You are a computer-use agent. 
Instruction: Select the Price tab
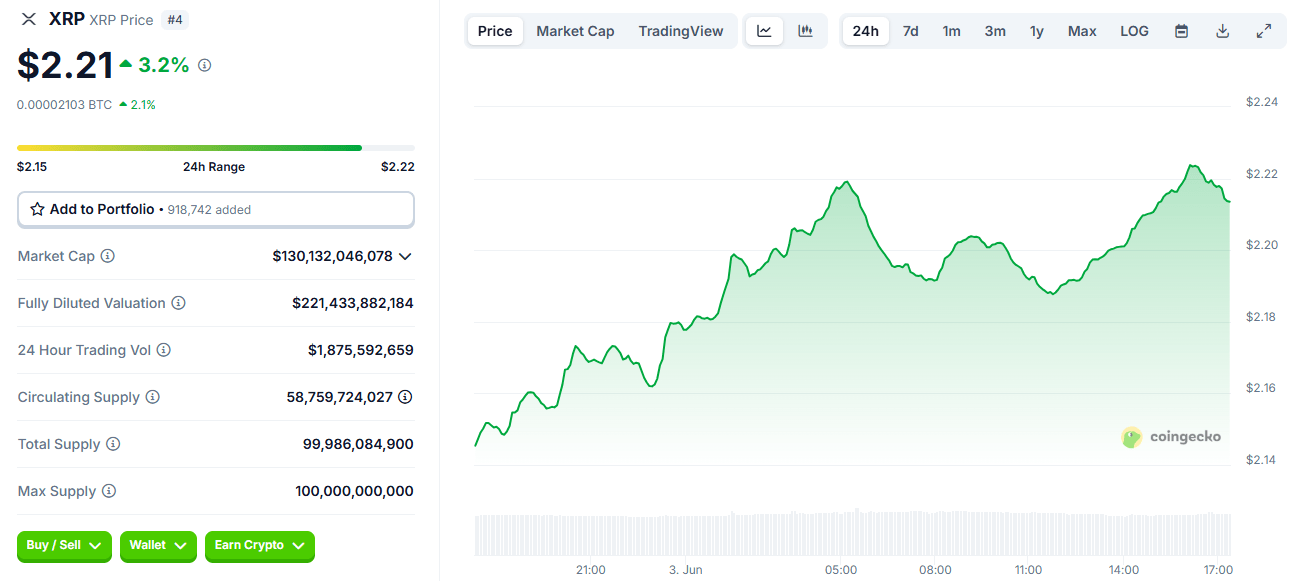[x=495, y=31]
